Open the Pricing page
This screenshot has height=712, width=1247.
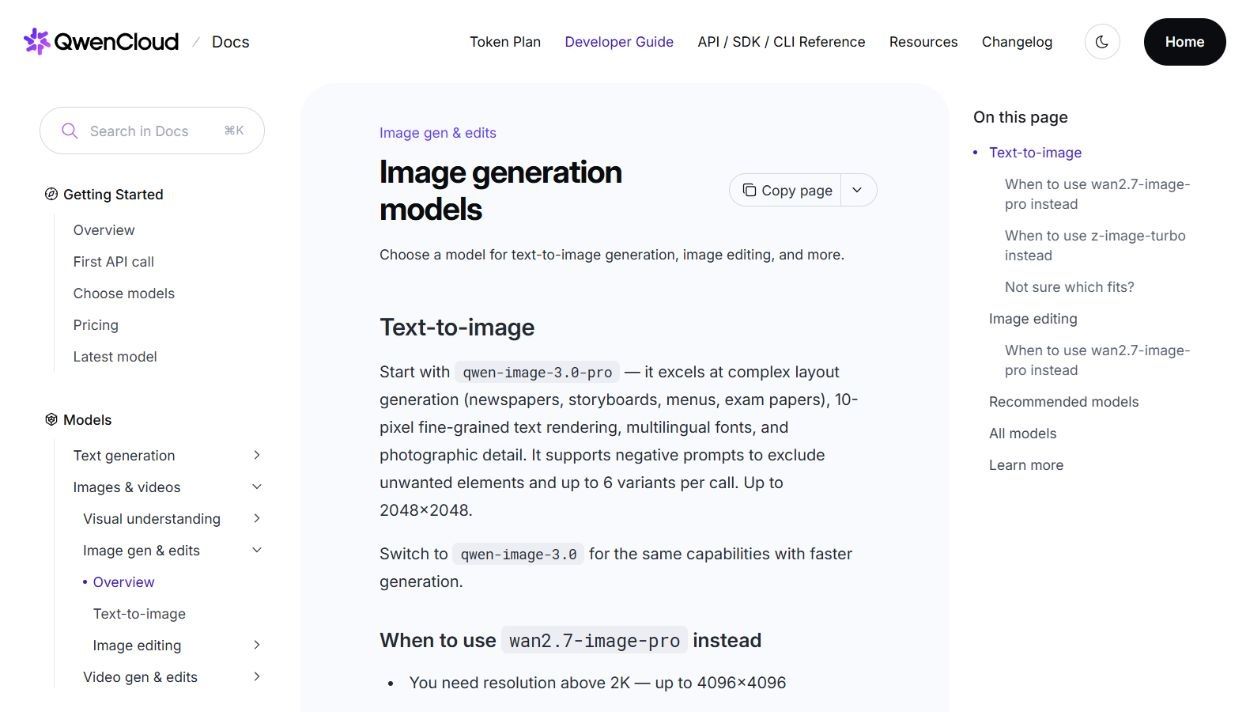tap(96, 325)
